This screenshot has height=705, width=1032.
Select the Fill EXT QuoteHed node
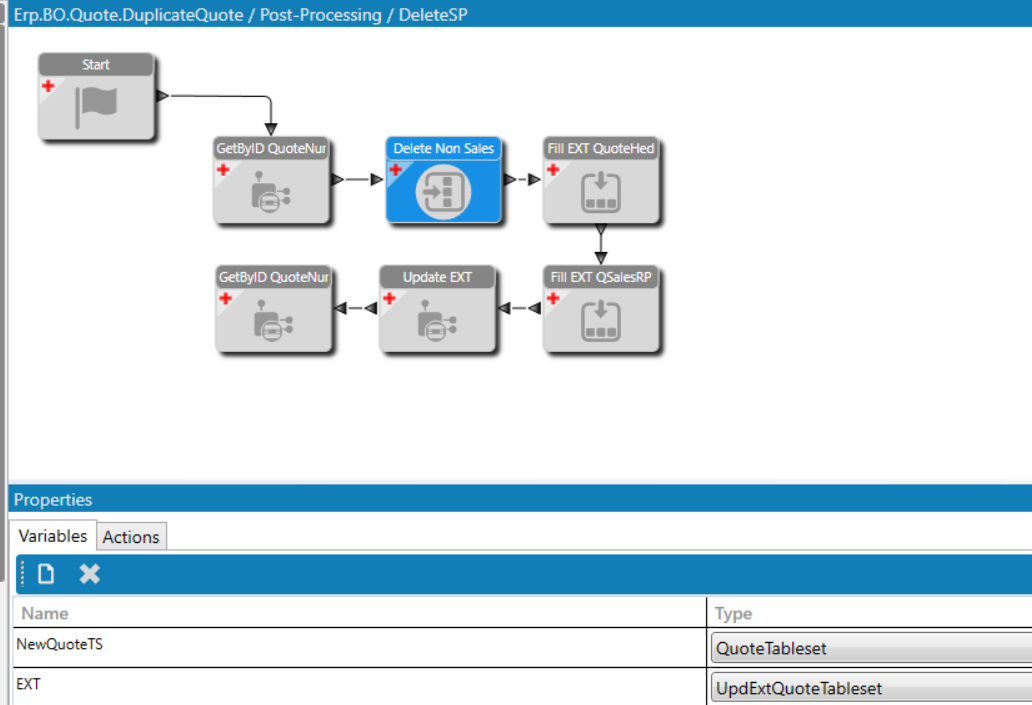pyautogui.click(x=601, y=180)
